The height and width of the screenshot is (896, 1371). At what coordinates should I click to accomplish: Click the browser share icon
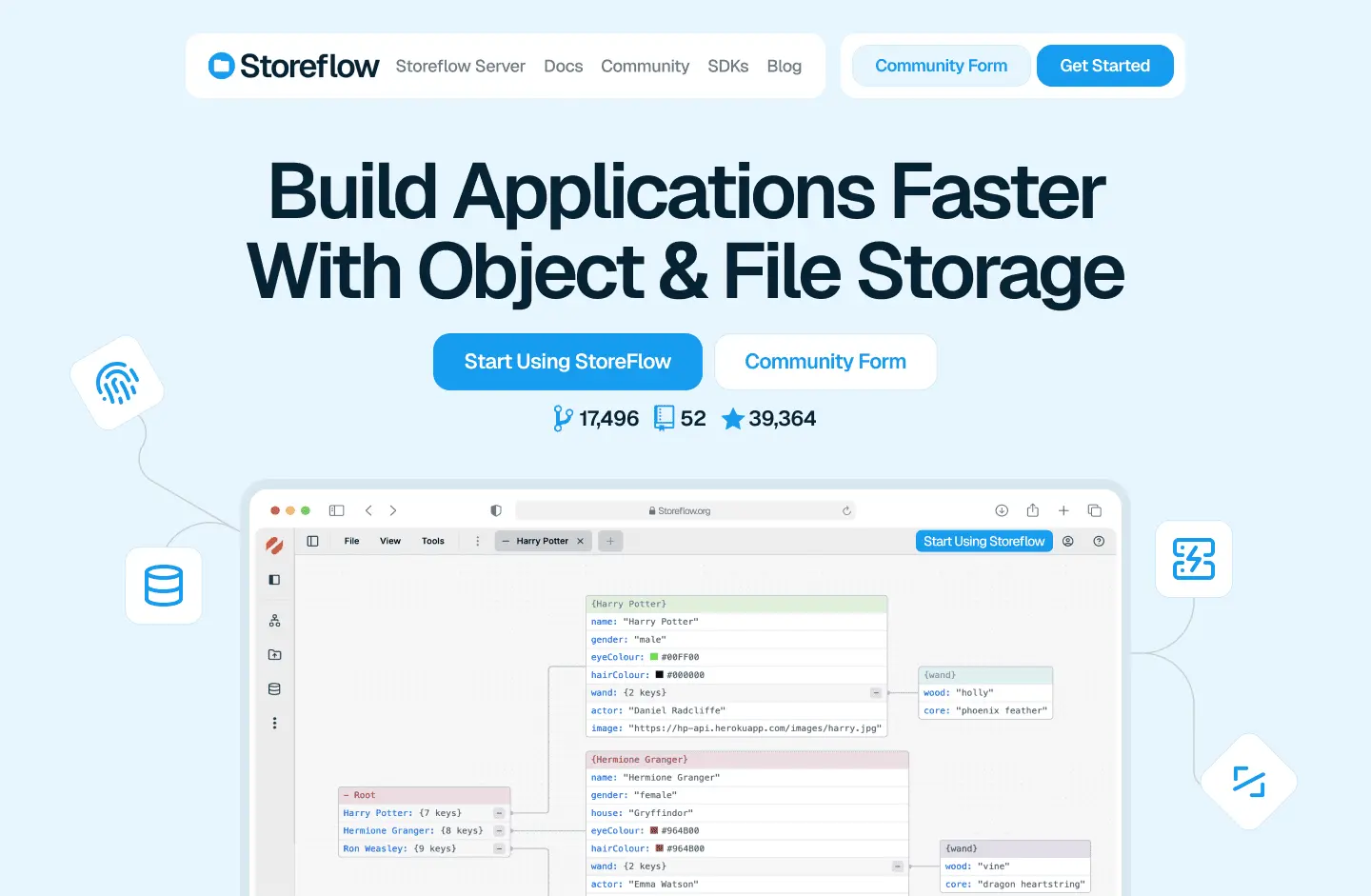1032,510
